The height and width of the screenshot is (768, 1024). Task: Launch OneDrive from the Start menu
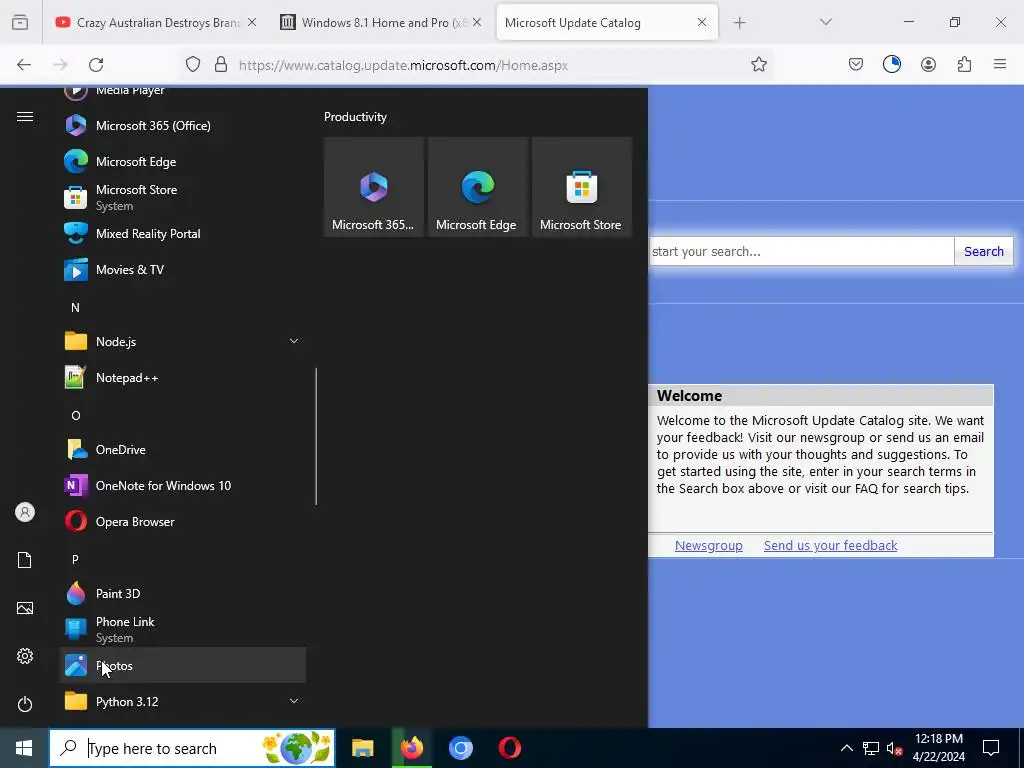pyautogui.click(x=183, y=449)
